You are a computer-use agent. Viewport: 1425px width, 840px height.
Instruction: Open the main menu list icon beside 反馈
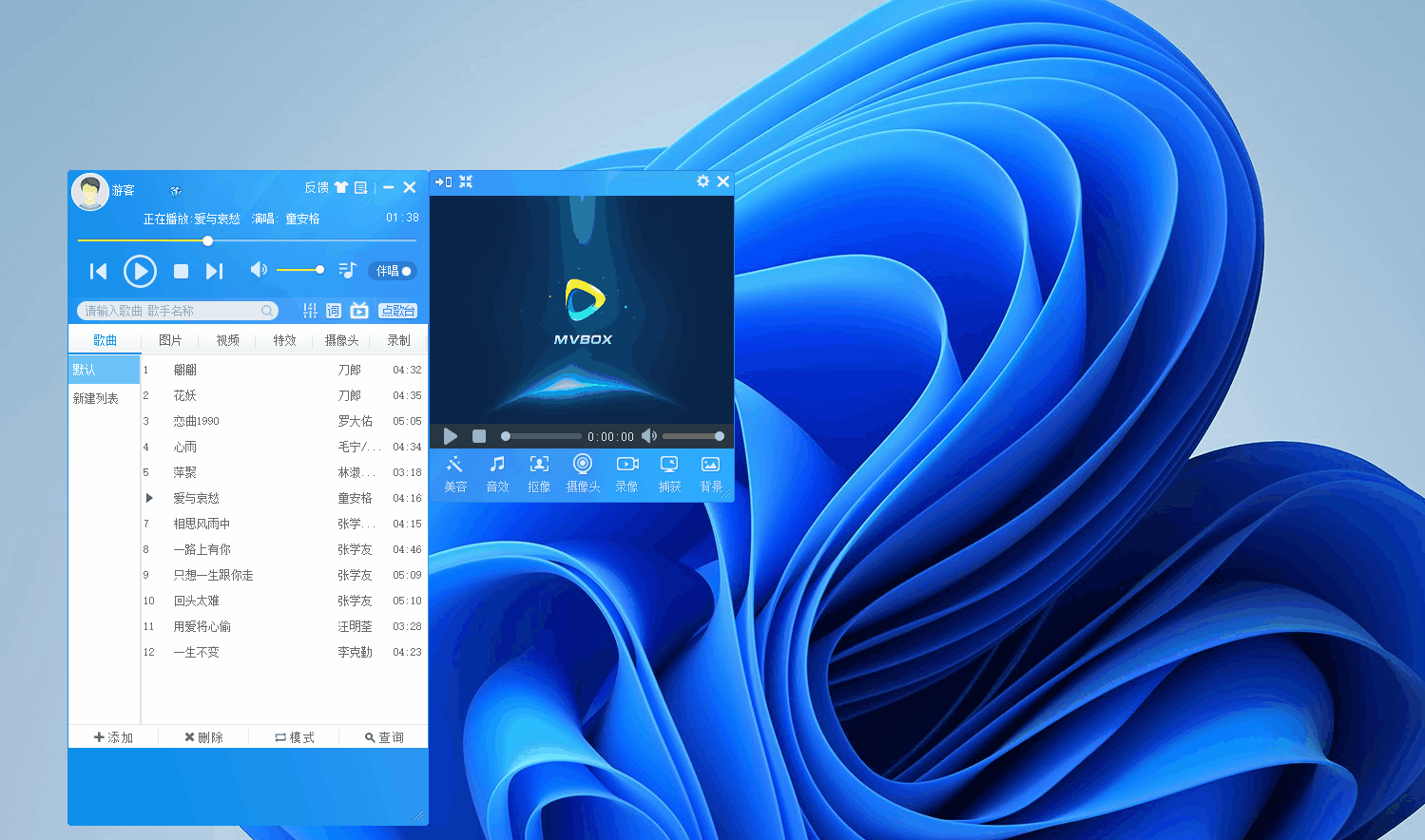361,188
